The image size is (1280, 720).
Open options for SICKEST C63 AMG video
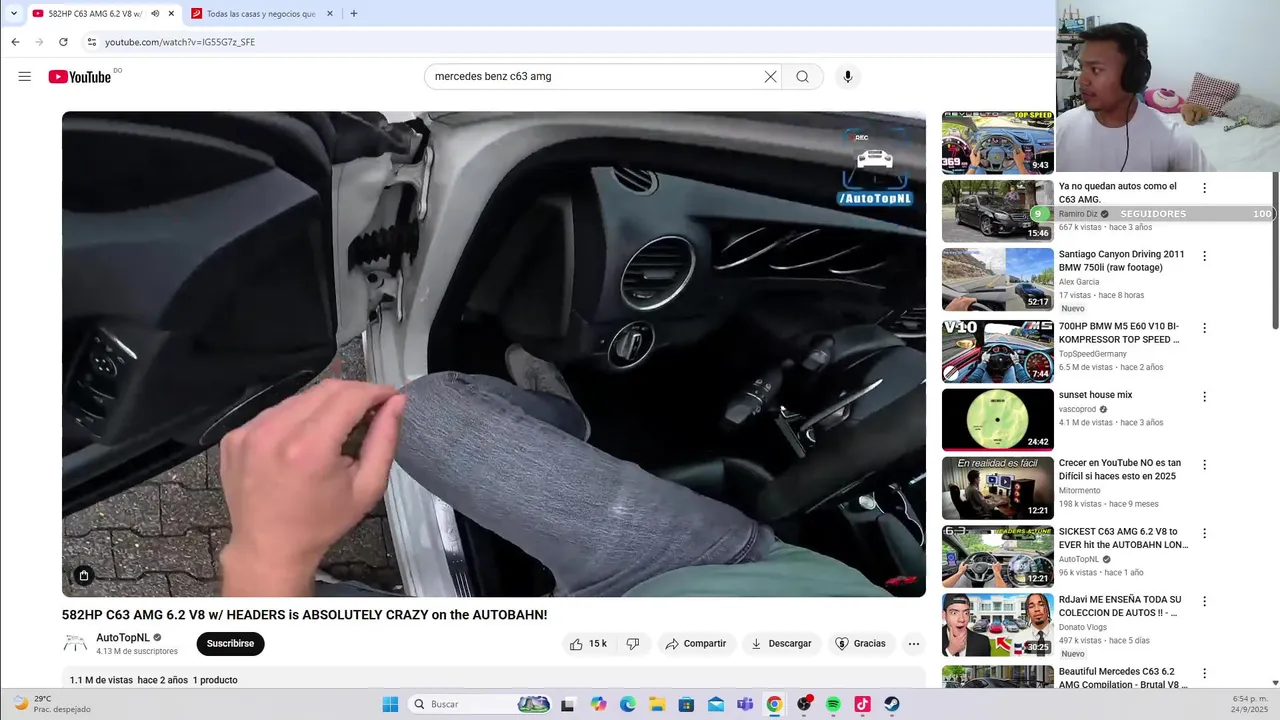coord(1204,533)
